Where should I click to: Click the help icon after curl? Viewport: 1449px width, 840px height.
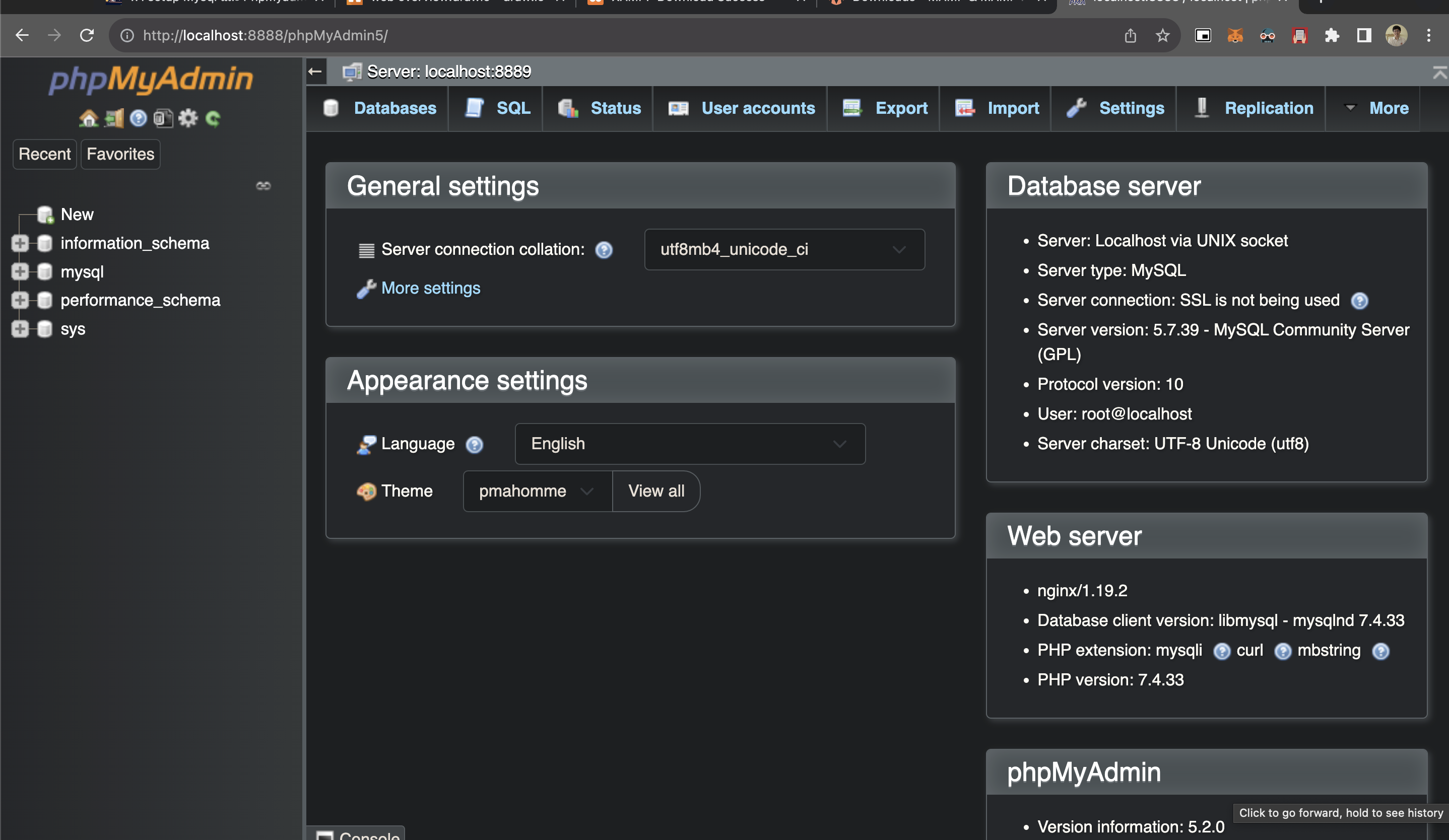click(1283, 651)
